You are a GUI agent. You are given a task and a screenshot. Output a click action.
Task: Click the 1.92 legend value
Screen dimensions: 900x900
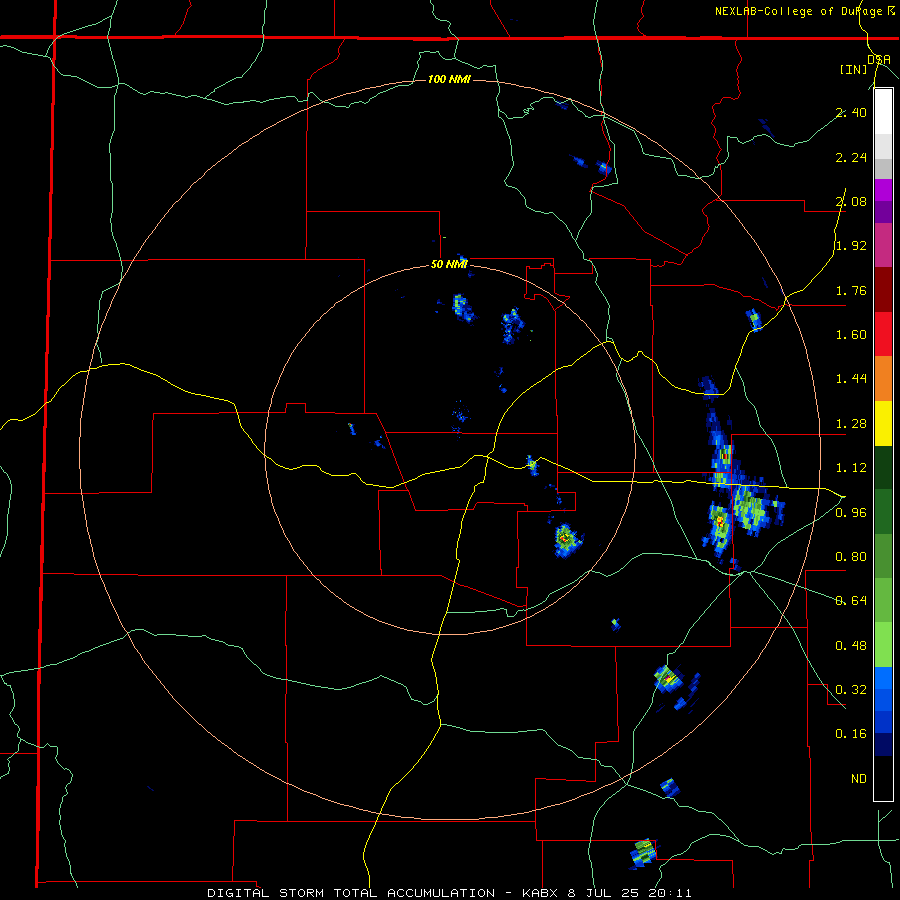click(851, 246)
